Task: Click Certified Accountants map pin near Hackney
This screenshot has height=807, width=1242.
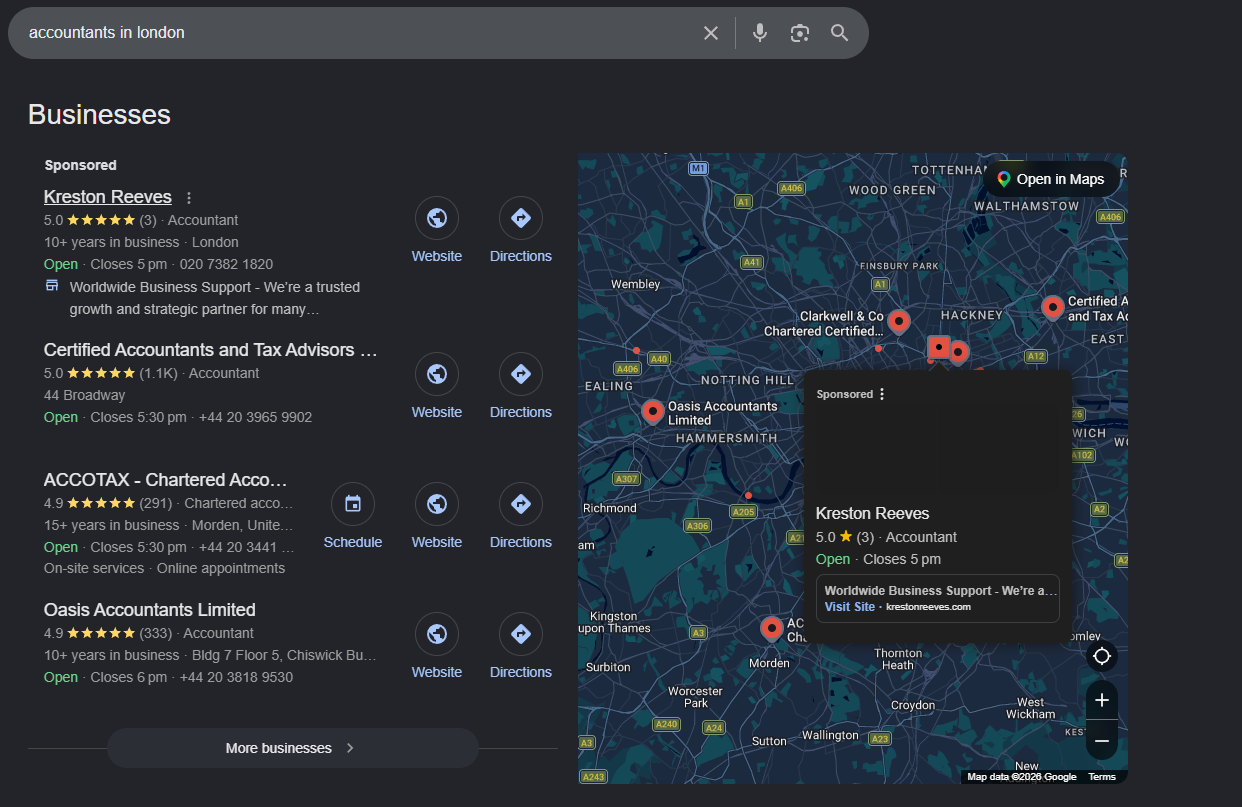Action: [1052, 307]
